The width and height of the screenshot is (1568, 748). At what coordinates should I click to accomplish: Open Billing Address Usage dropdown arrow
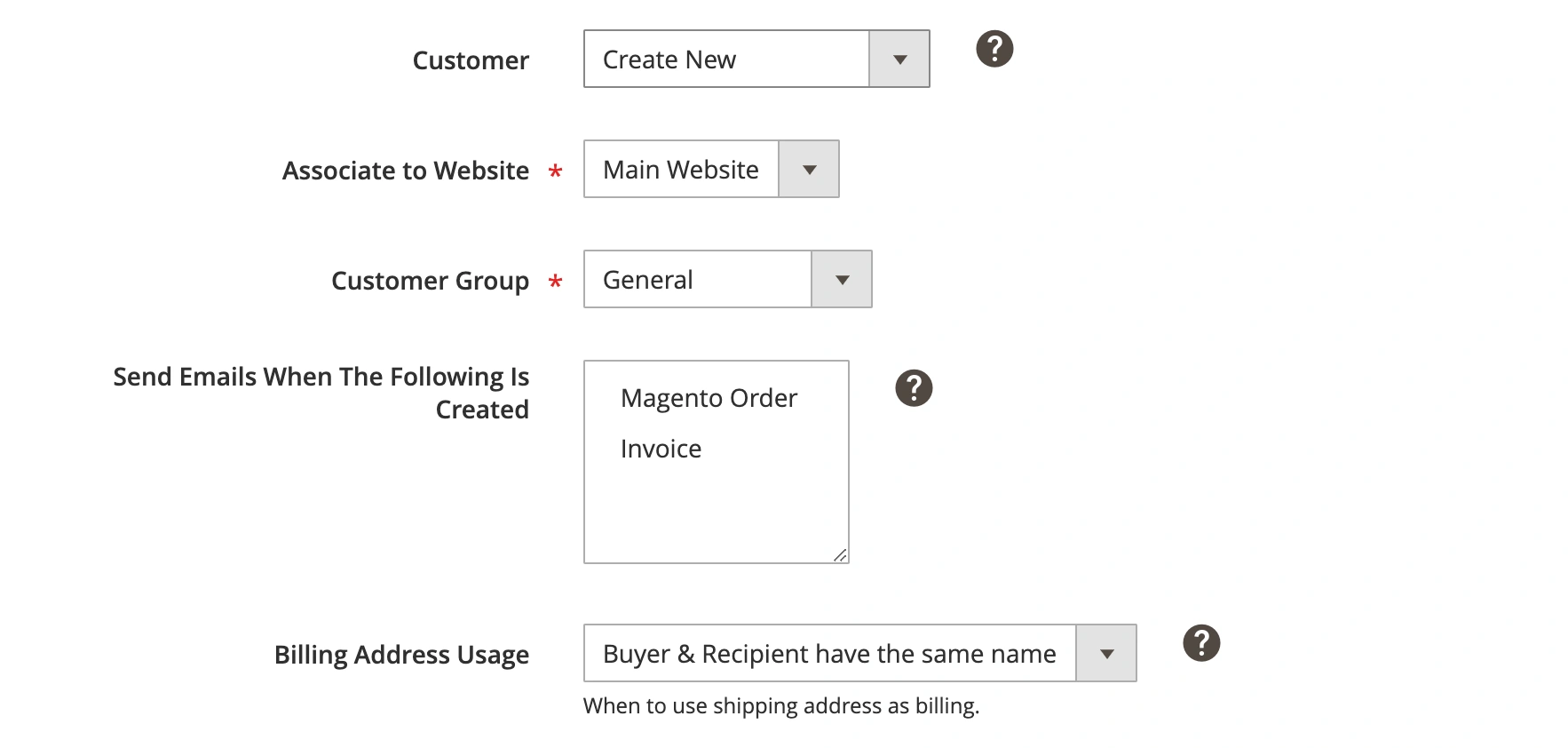pyautogui.click(x=1106, y=654)
